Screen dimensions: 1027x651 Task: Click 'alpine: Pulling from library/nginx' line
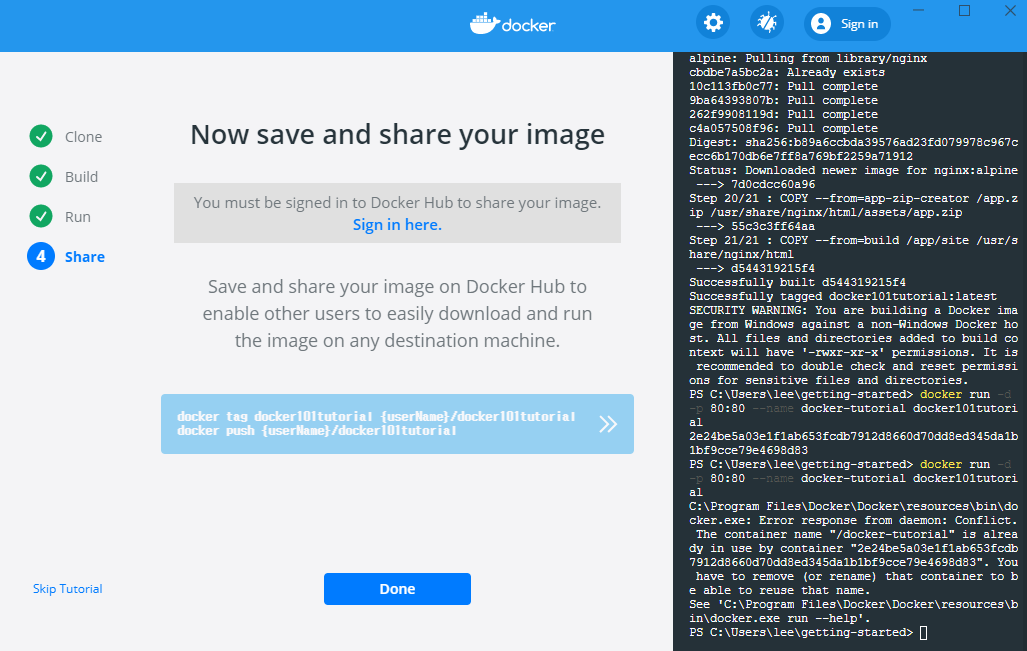click(808, 58)
